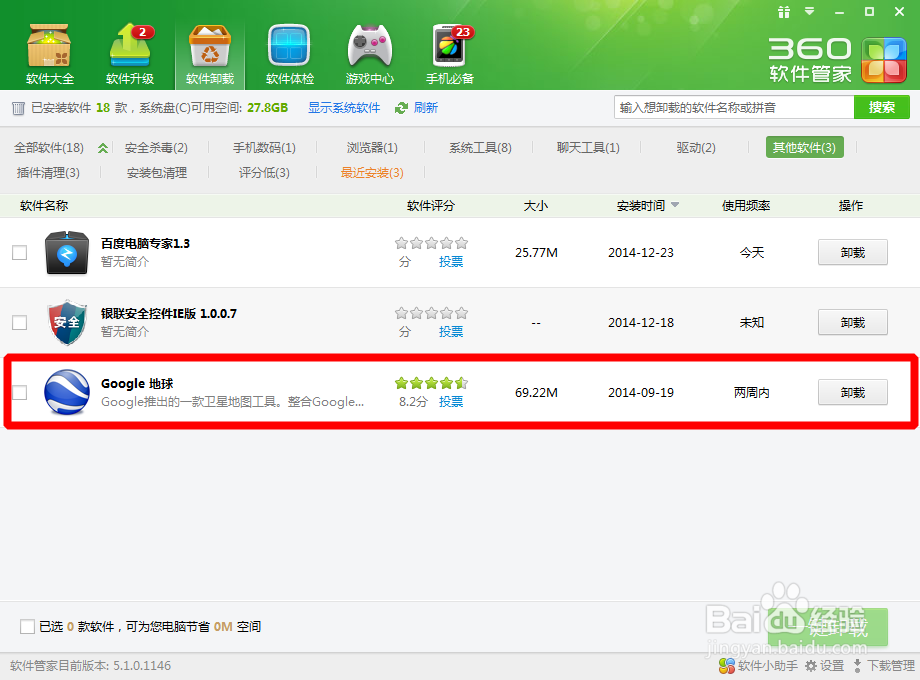The width and height of the screenshot is (920, 680).
Task: Toggle the select-all checkbox beside 已选
Action: [27, 626]
